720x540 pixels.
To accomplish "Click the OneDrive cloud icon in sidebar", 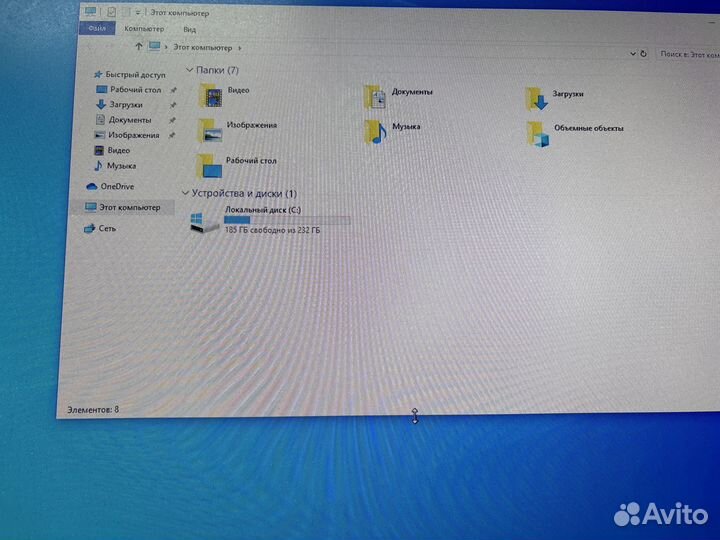I will [x=91, y=186].
